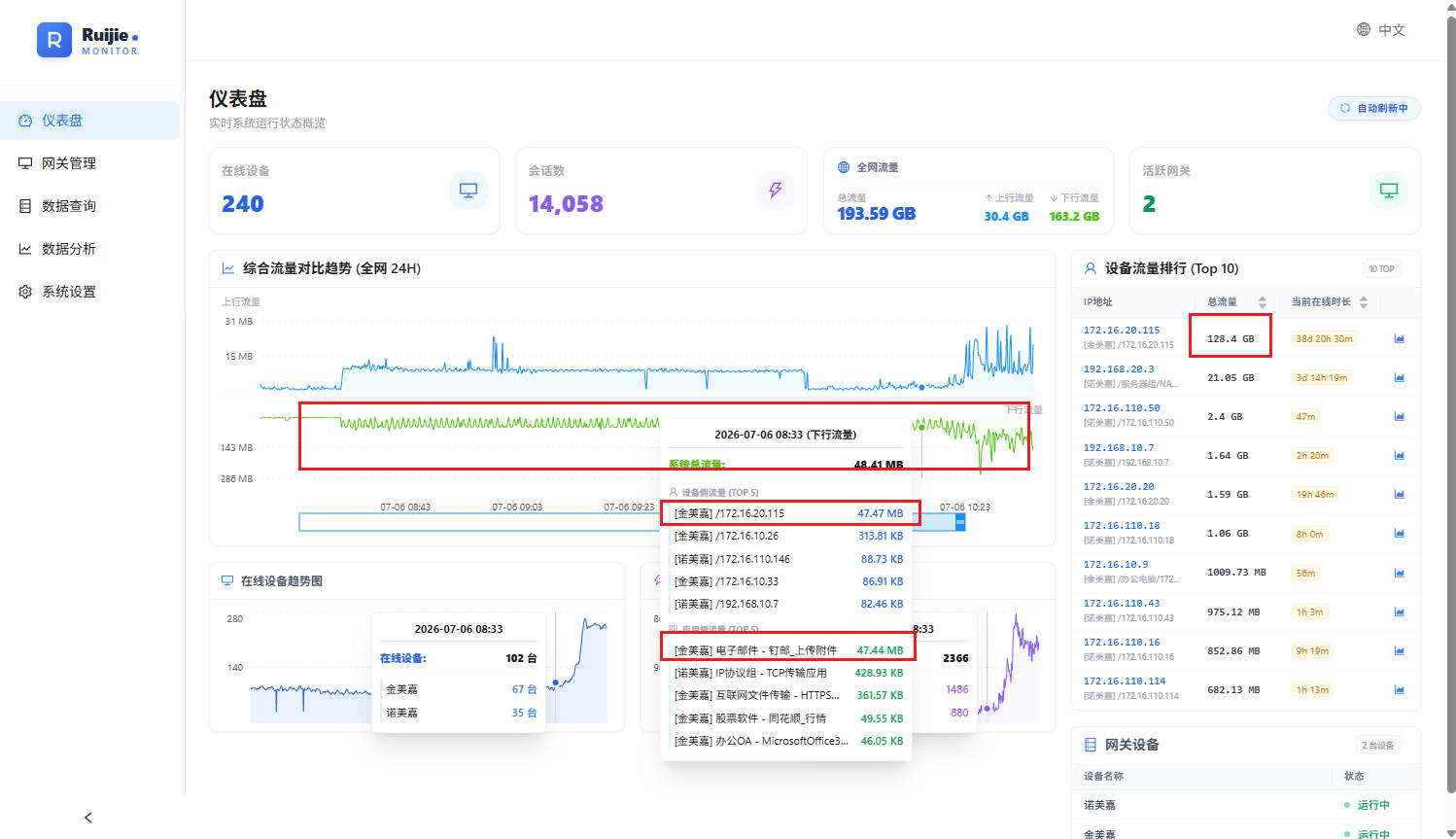
Task: Click the chart time range slider handle
Action: point(960,522)
